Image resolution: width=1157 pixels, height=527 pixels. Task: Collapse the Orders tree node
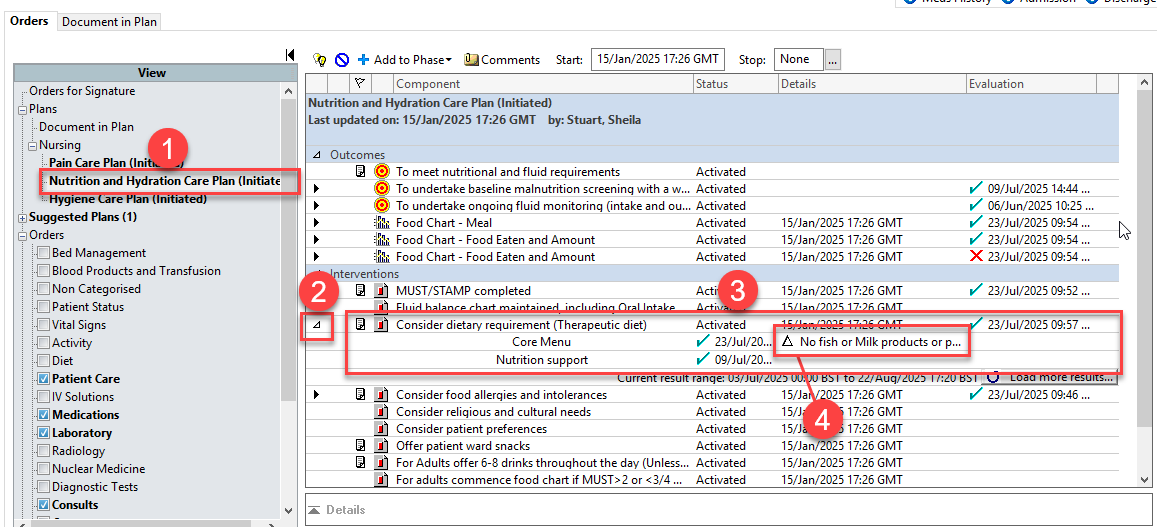(x=22, y=235)
